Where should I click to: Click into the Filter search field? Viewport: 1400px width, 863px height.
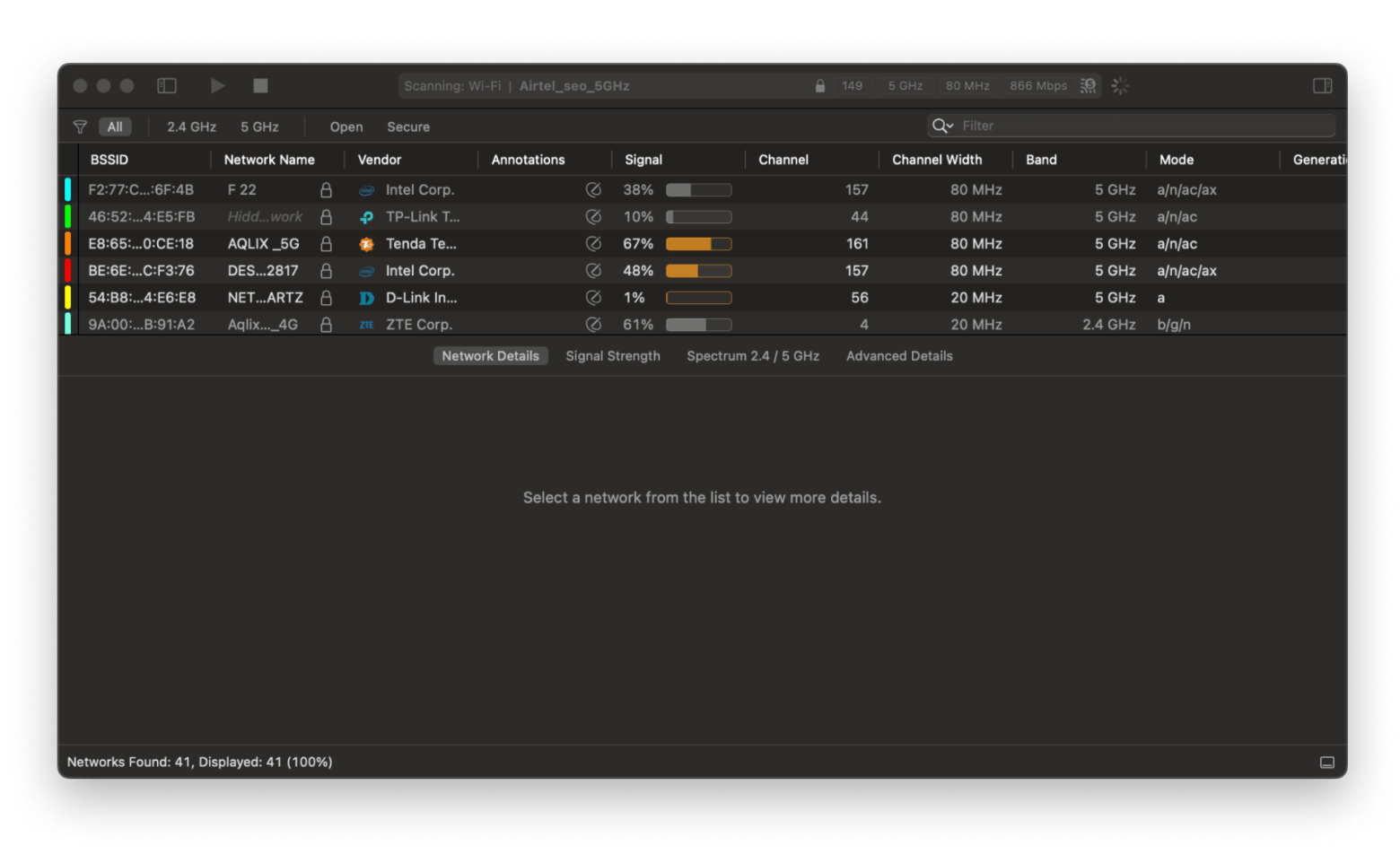point(1140,126)
